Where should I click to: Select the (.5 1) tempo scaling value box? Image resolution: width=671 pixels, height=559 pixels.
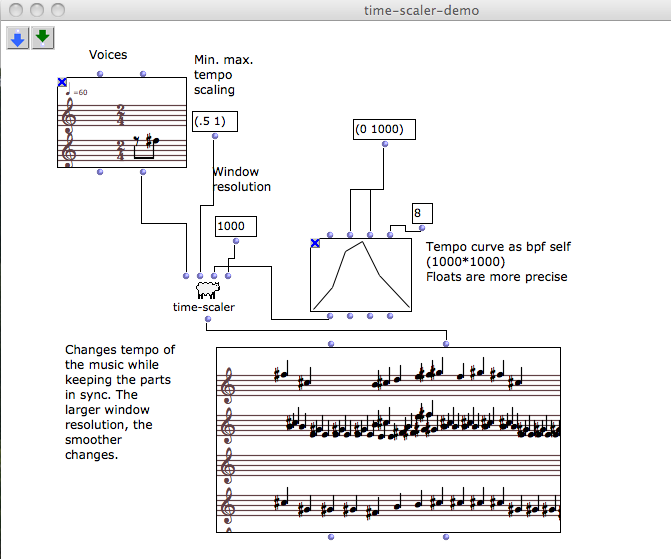point(214,121)
